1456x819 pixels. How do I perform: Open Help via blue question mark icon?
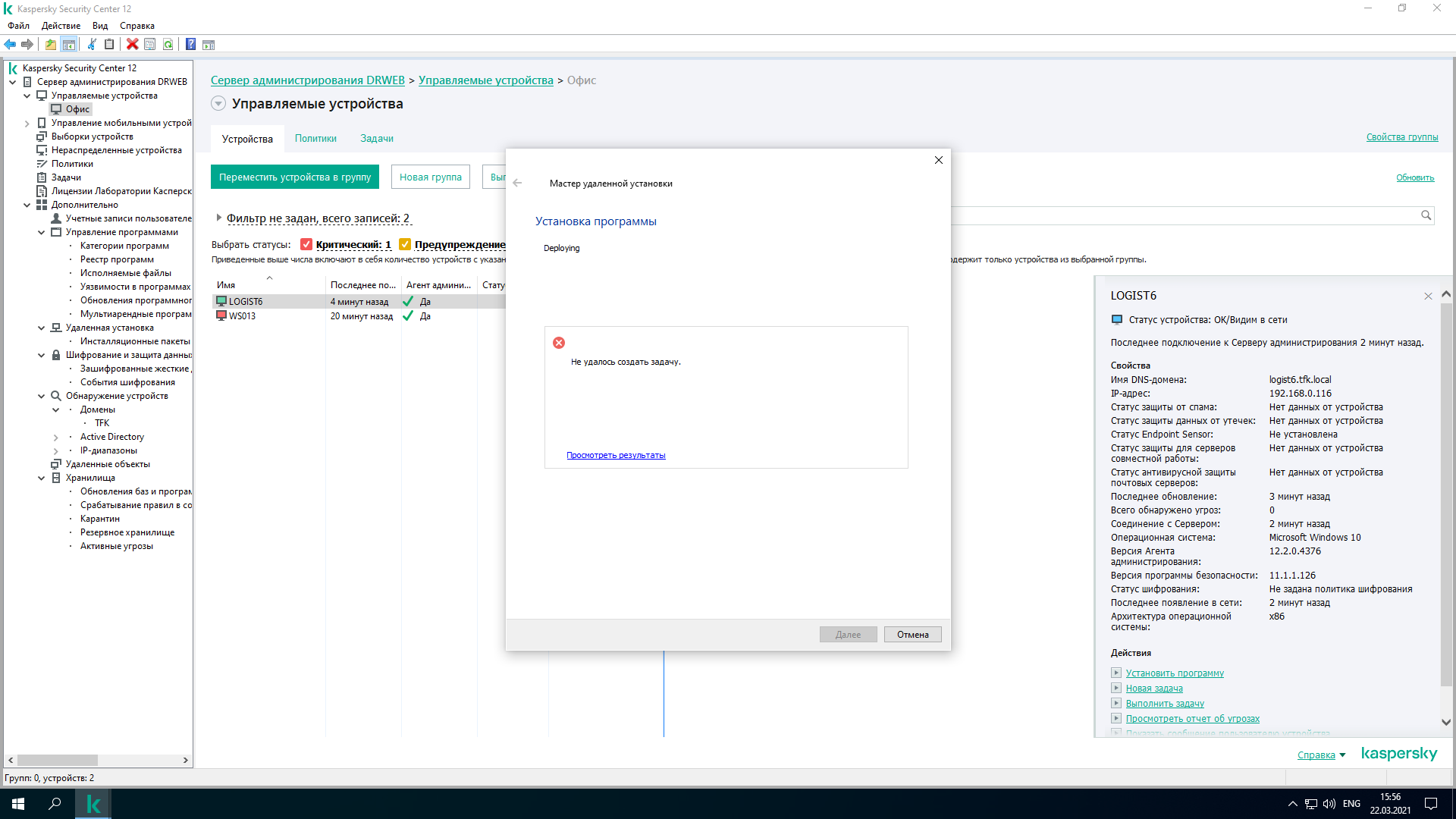pos(190,44)
